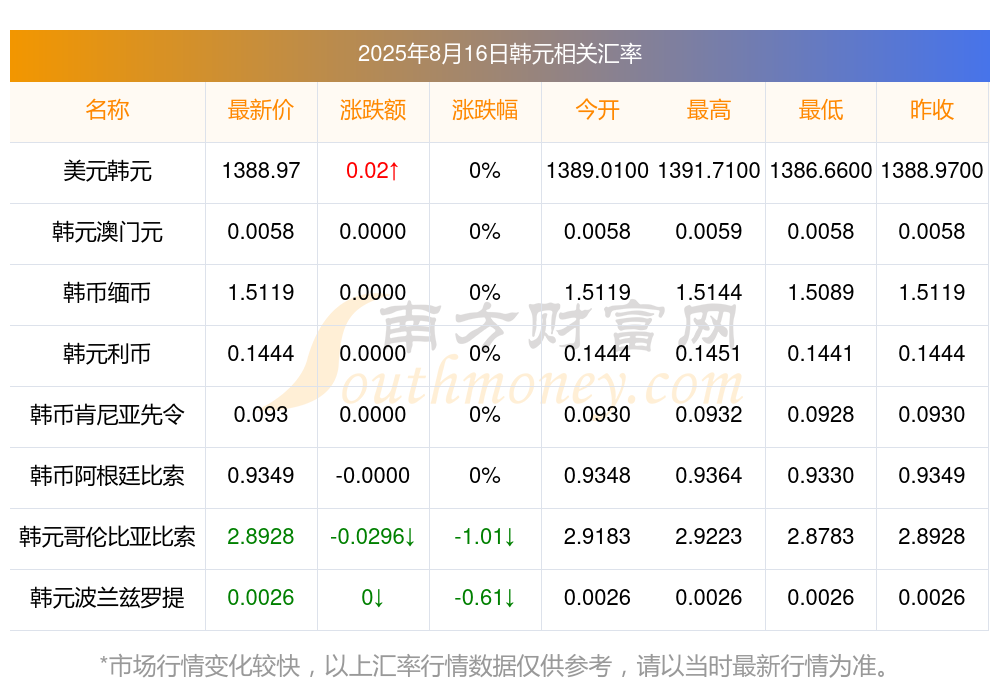The width and height of the screenshot is (1000, 698).
Task: Select high value 1391.7100
Action: coord(709,171)
